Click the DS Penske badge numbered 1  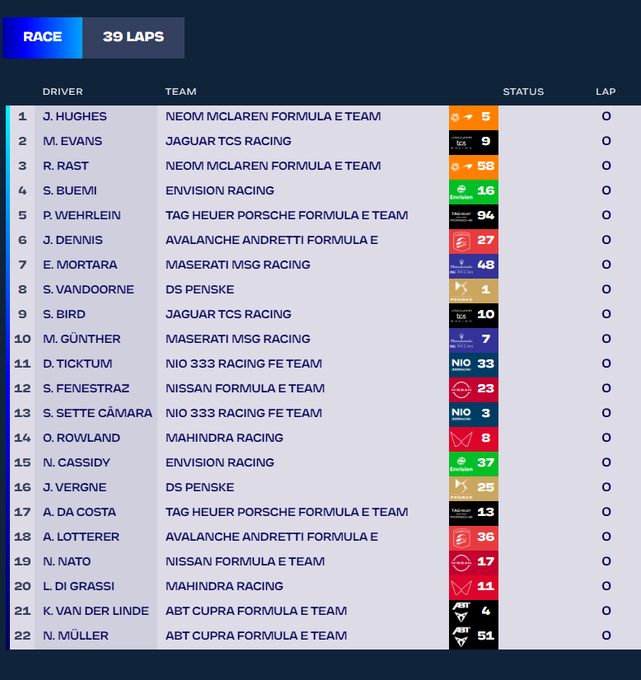[x=474, y=290]
